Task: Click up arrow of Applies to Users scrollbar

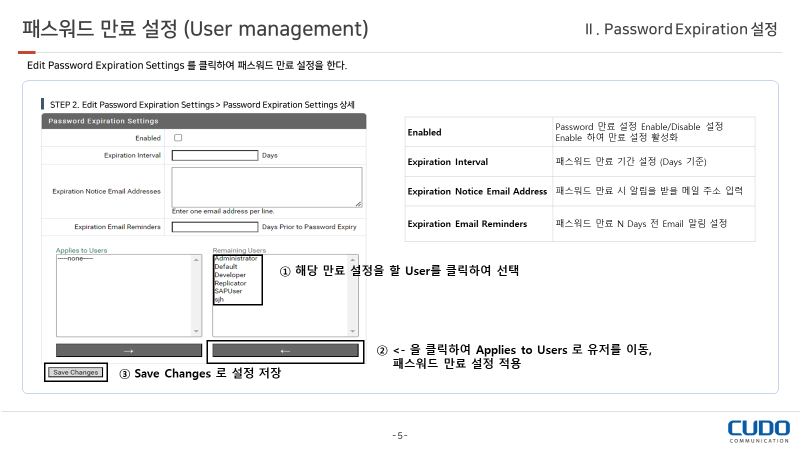Action: click(197, 260)
